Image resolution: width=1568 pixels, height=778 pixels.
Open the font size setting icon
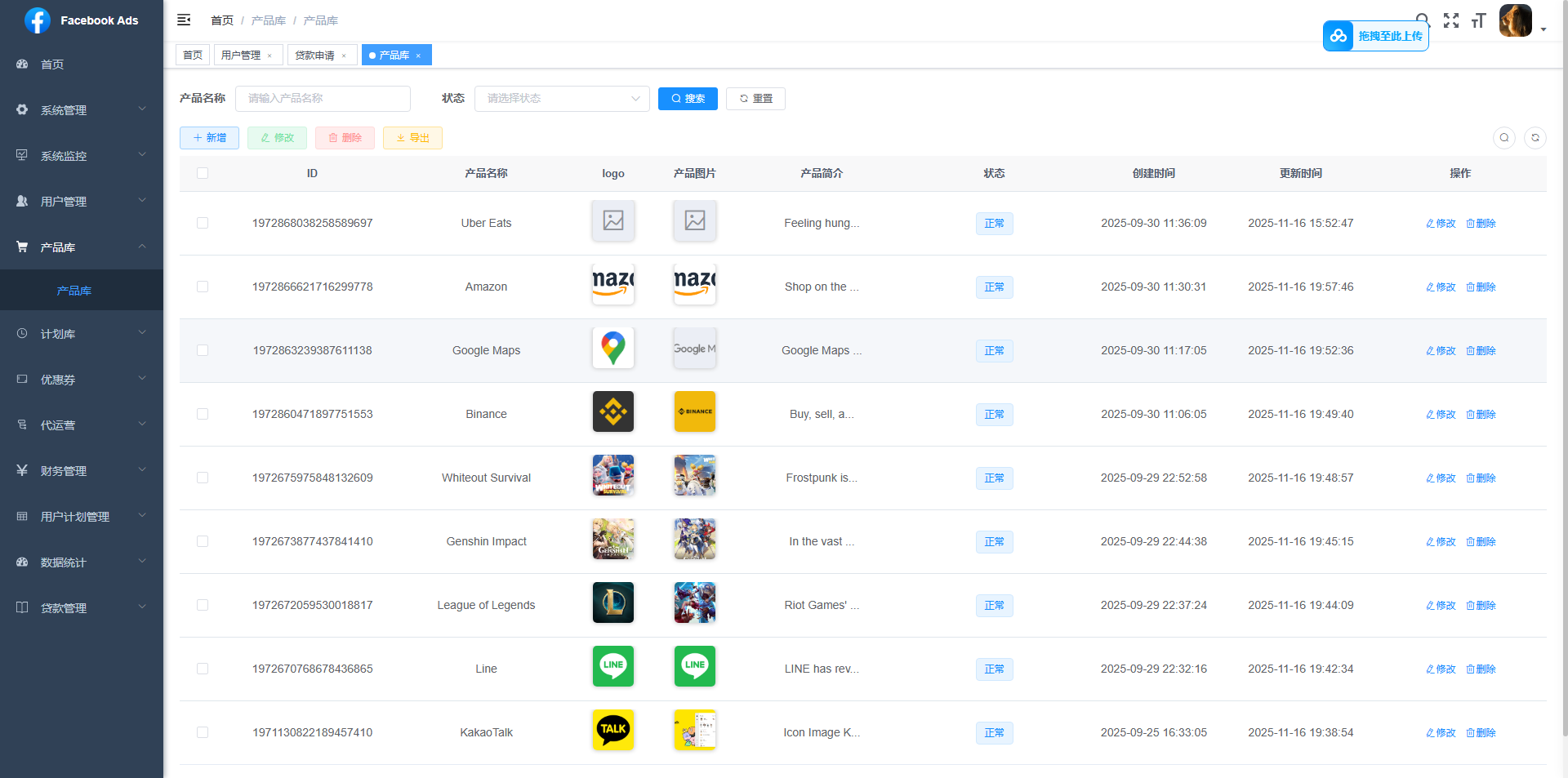(x=1478, y=20)
